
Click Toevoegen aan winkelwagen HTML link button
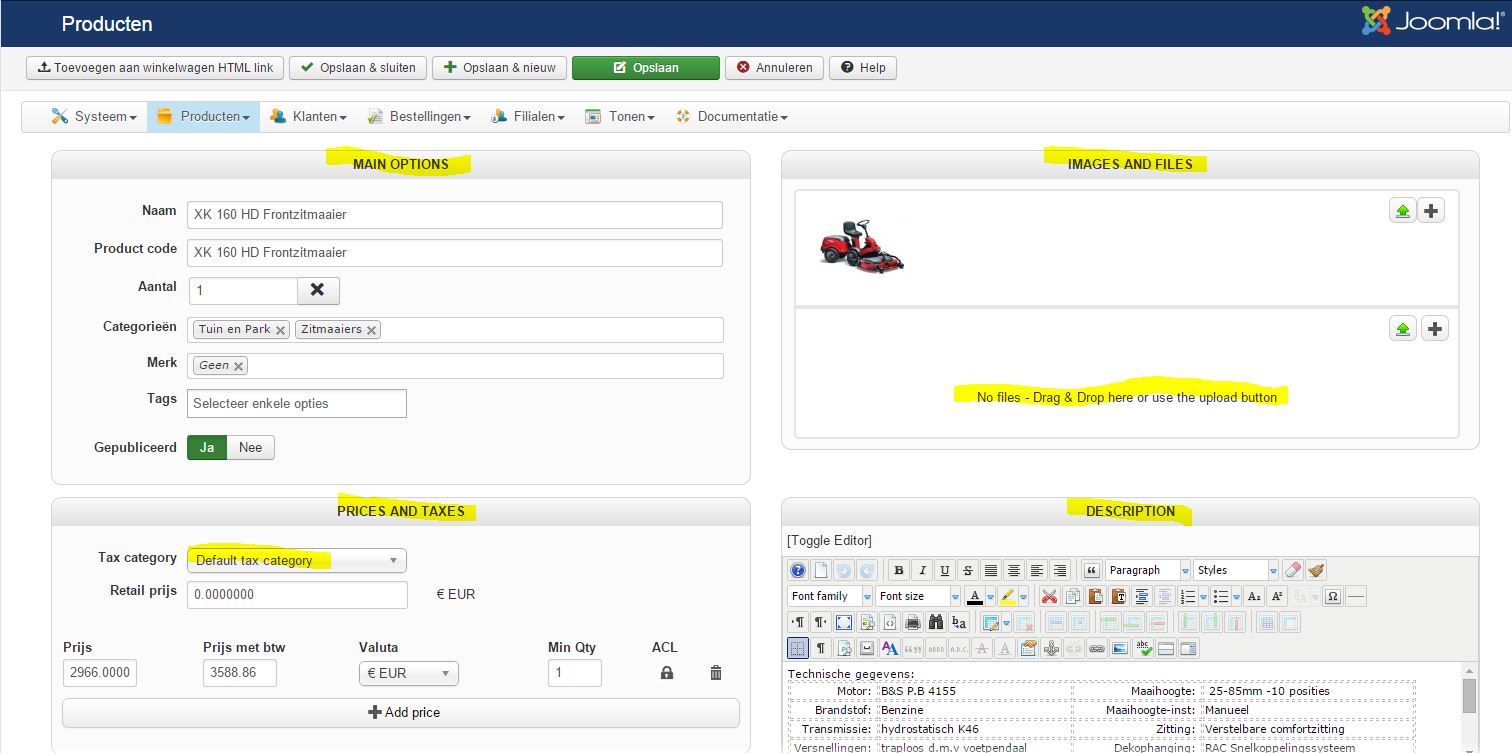pyautogui.click(x=155, y=68)
